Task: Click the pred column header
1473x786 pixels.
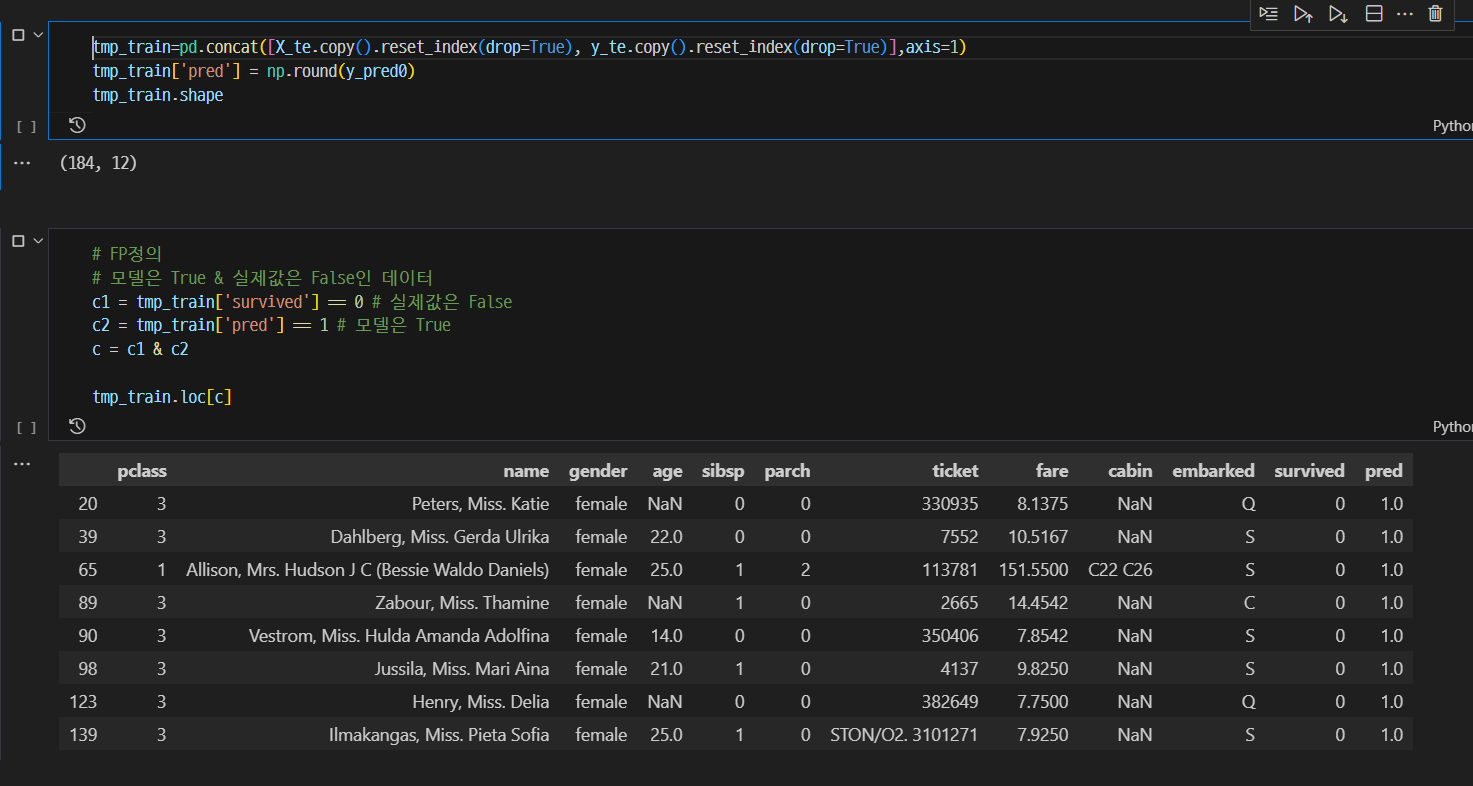Action: point(1384,471)
